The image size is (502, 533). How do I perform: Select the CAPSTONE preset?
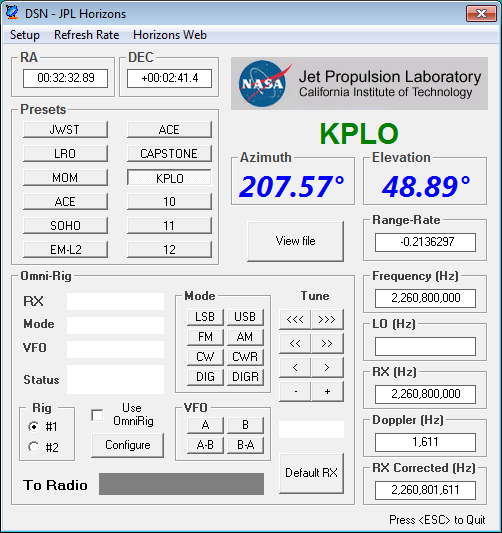169,154
